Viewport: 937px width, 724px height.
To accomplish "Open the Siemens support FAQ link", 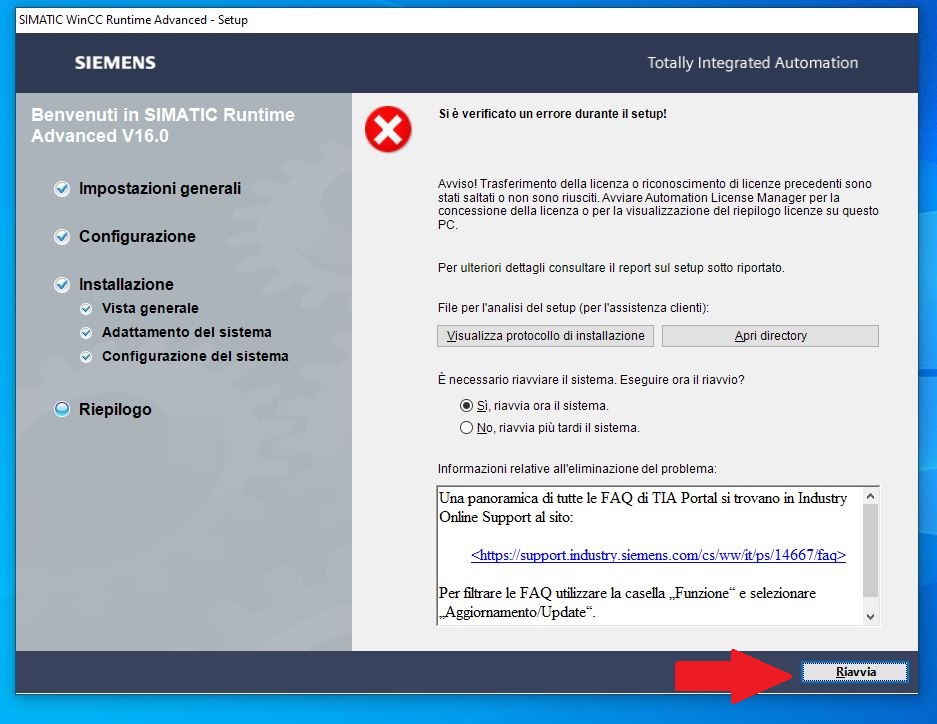I will pos(658,555).
